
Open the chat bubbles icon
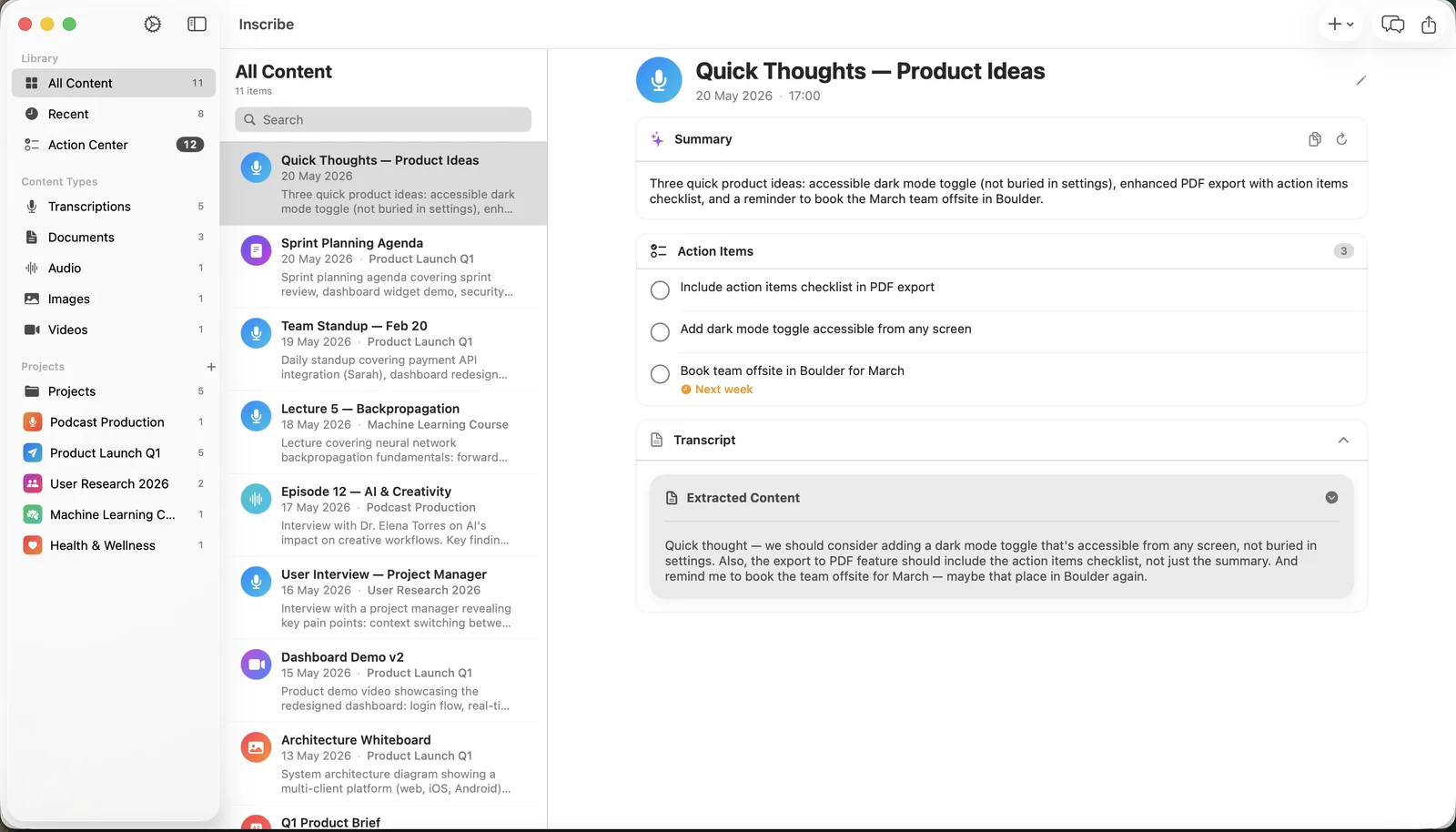(1392, 25)
